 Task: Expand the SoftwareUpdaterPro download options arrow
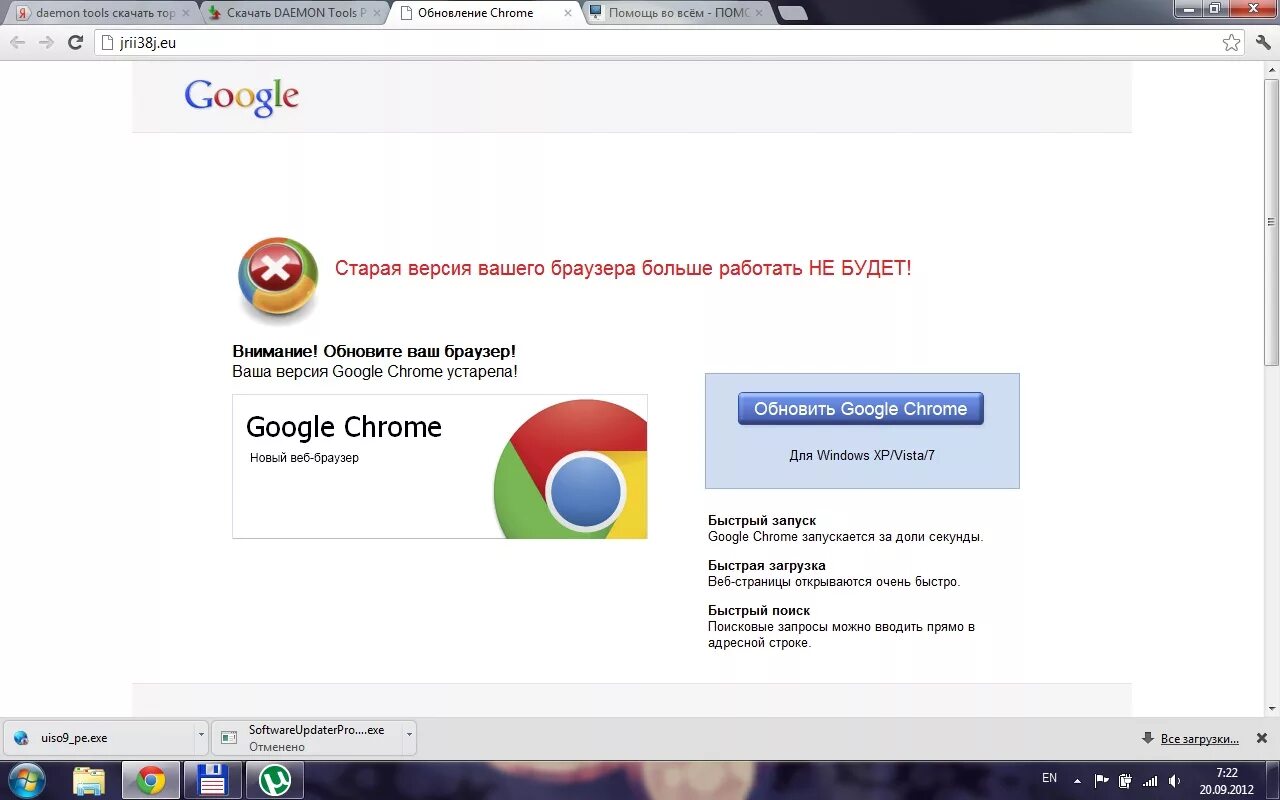(x=409, y=738)
